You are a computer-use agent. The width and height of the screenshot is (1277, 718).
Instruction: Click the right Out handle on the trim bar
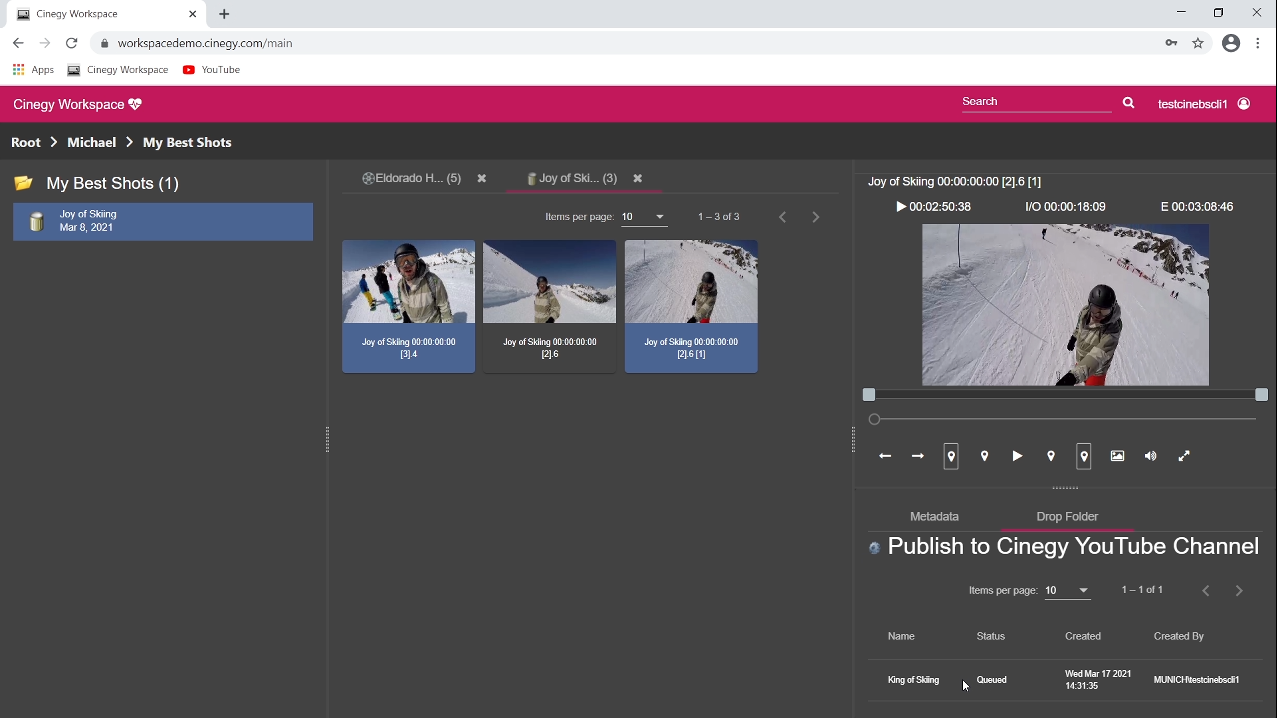[x=1262, y=395]
